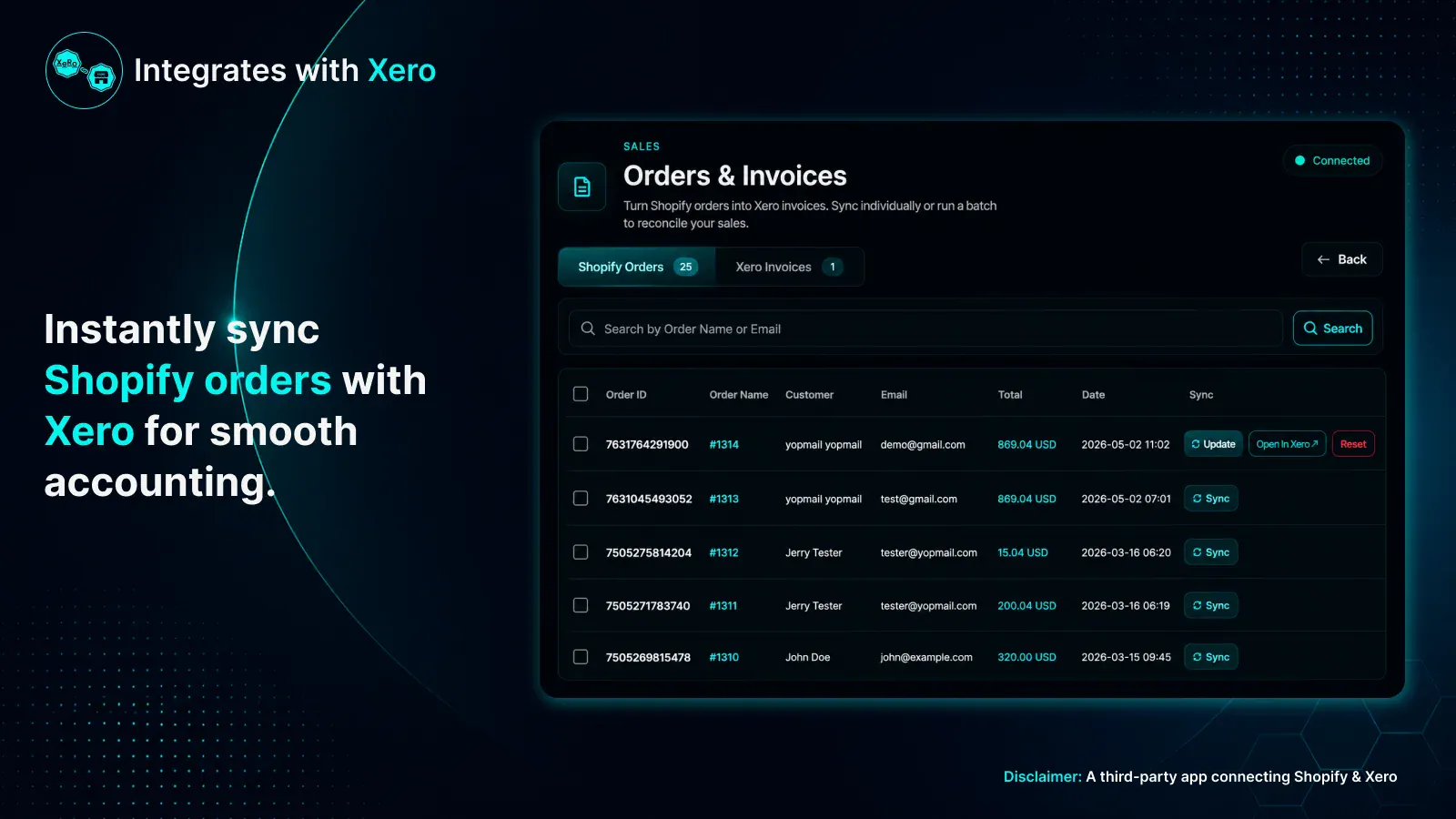Viewport: 1456px width, 819px height.
Task: Tick the checkbox for order #1311
Action: (581, 605)
